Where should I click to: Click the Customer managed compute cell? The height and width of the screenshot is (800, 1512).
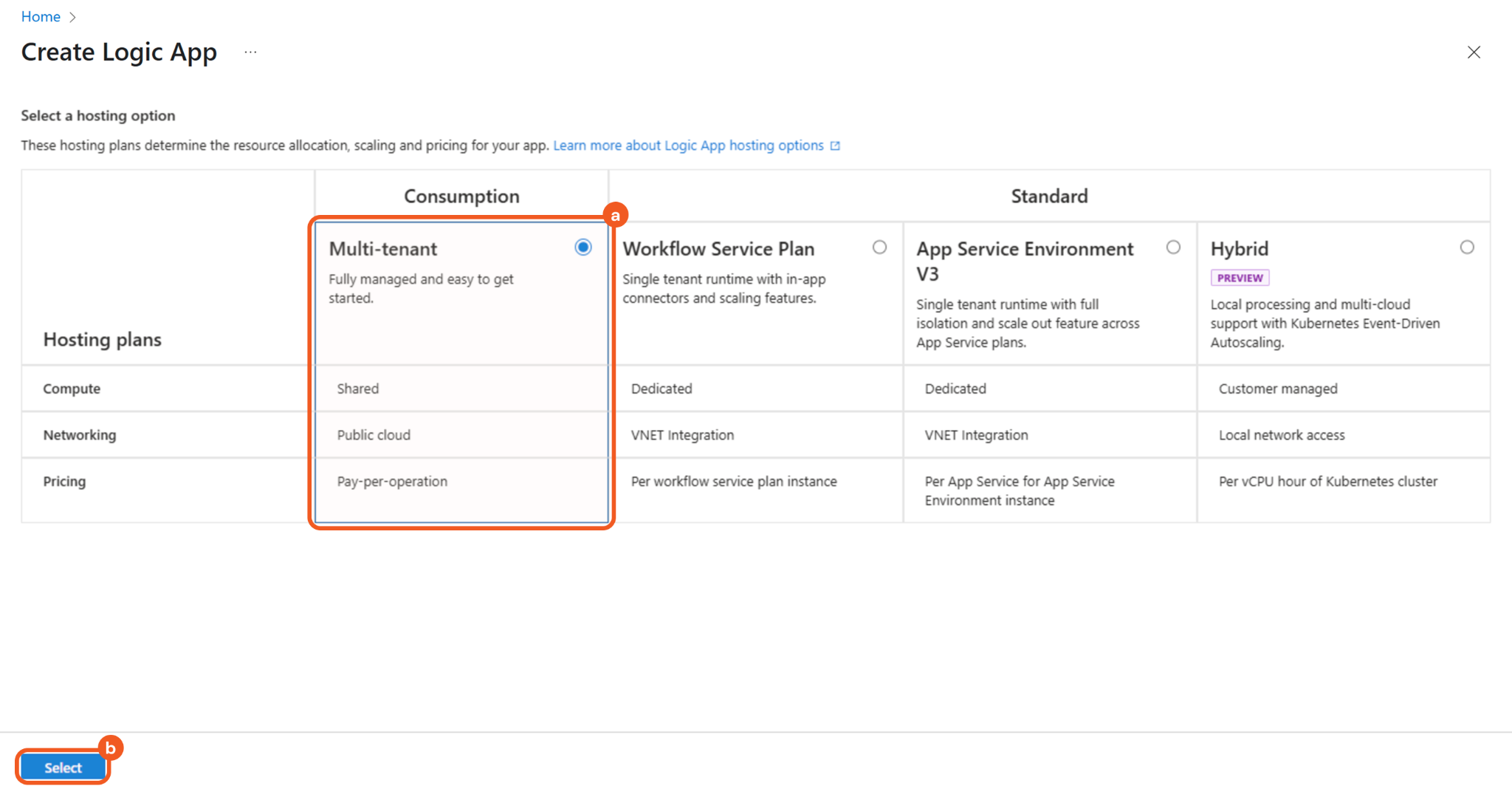(1278, 389)
